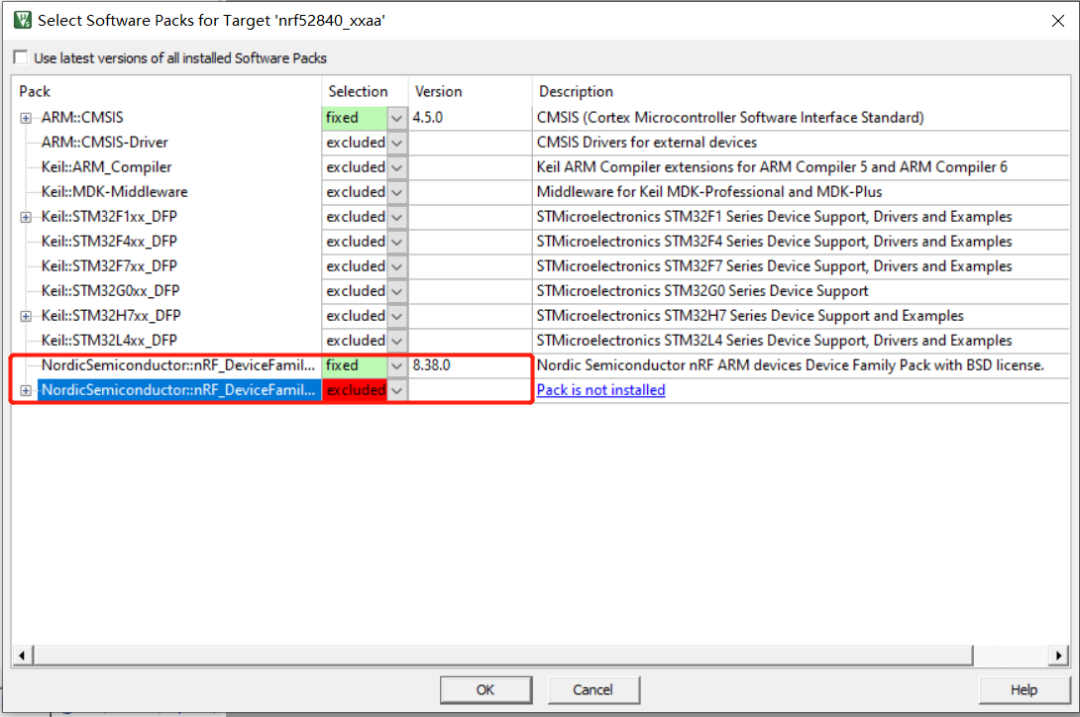The width and height of the screenshot is (1080, 717).
Task: Click the green fixed cell for ARM::CMSIS
Action: (x=355, y=118)
